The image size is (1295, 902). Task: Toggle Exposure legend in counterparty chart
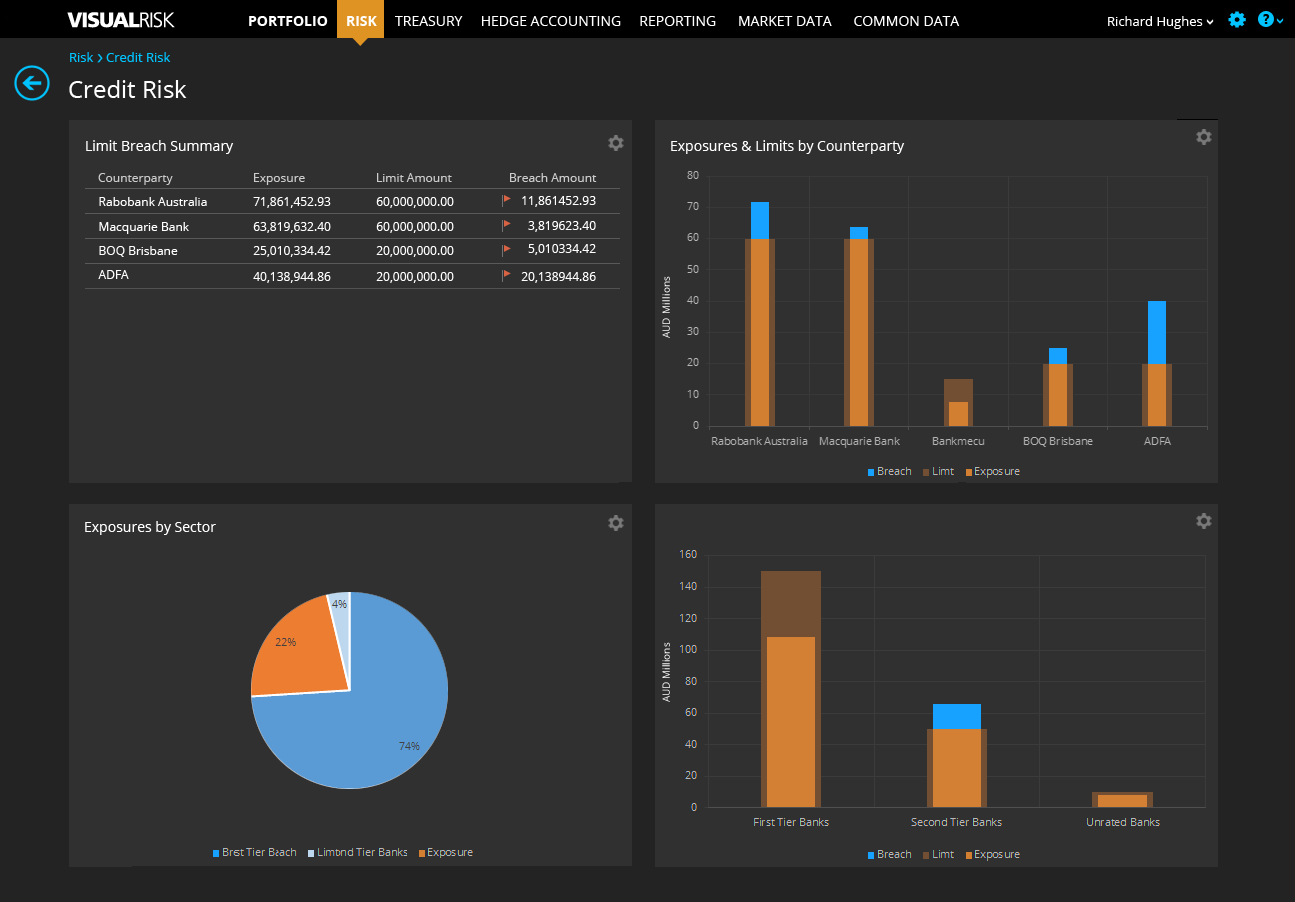[x=992, y=471]
